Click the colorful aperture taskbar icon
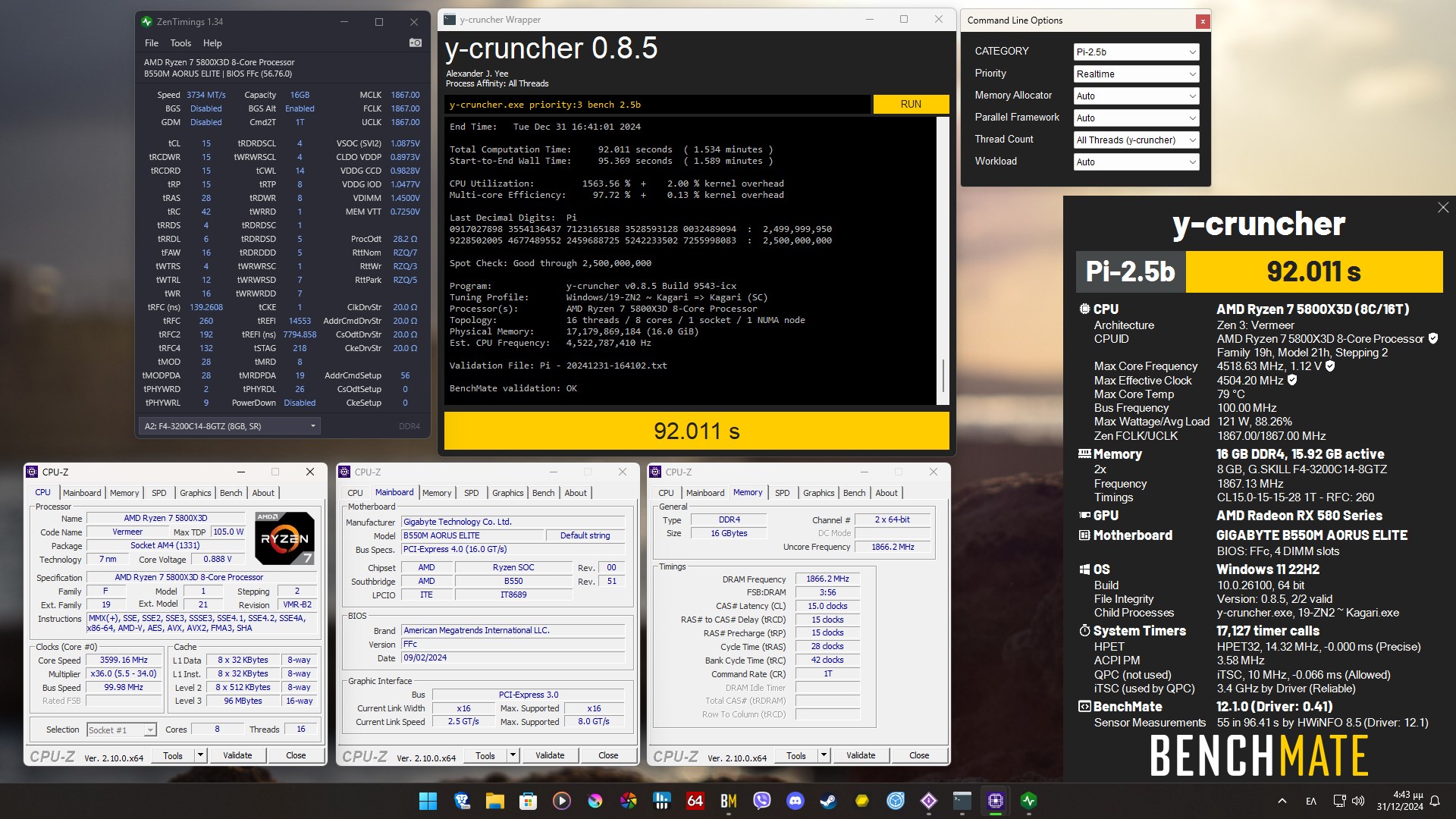 [x=628, y=801]
